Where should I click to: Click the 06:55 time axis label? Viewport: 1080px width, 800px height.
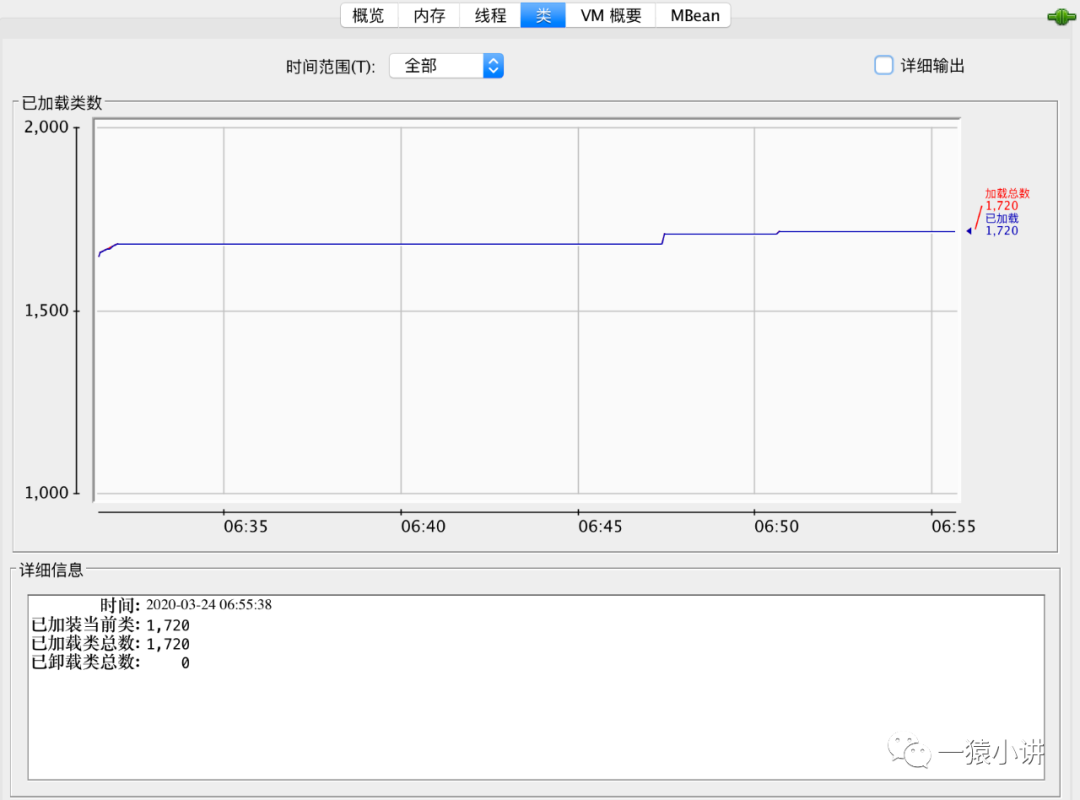coord(953,526)
